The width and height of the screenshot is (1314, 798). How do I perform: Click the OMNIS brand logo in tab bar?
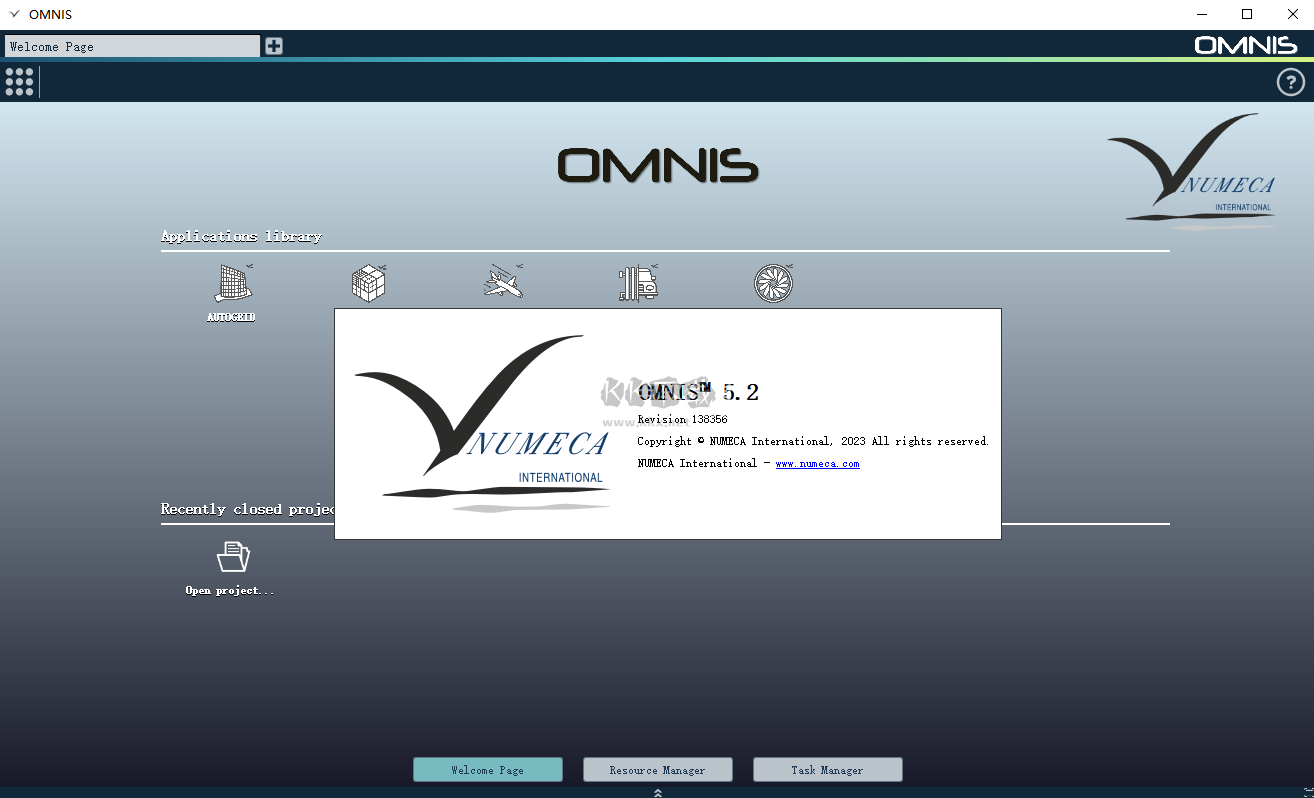click(x=1245, y=45)
